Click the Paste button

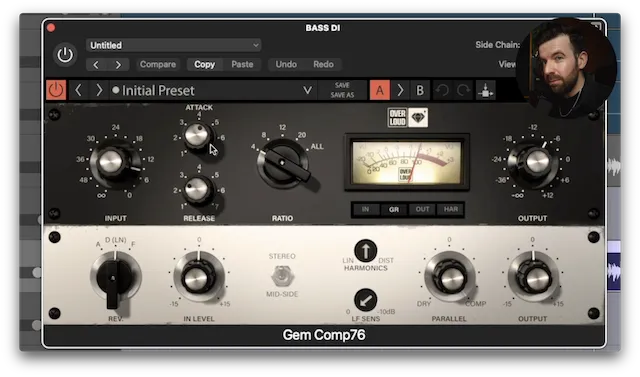point(242,64)
